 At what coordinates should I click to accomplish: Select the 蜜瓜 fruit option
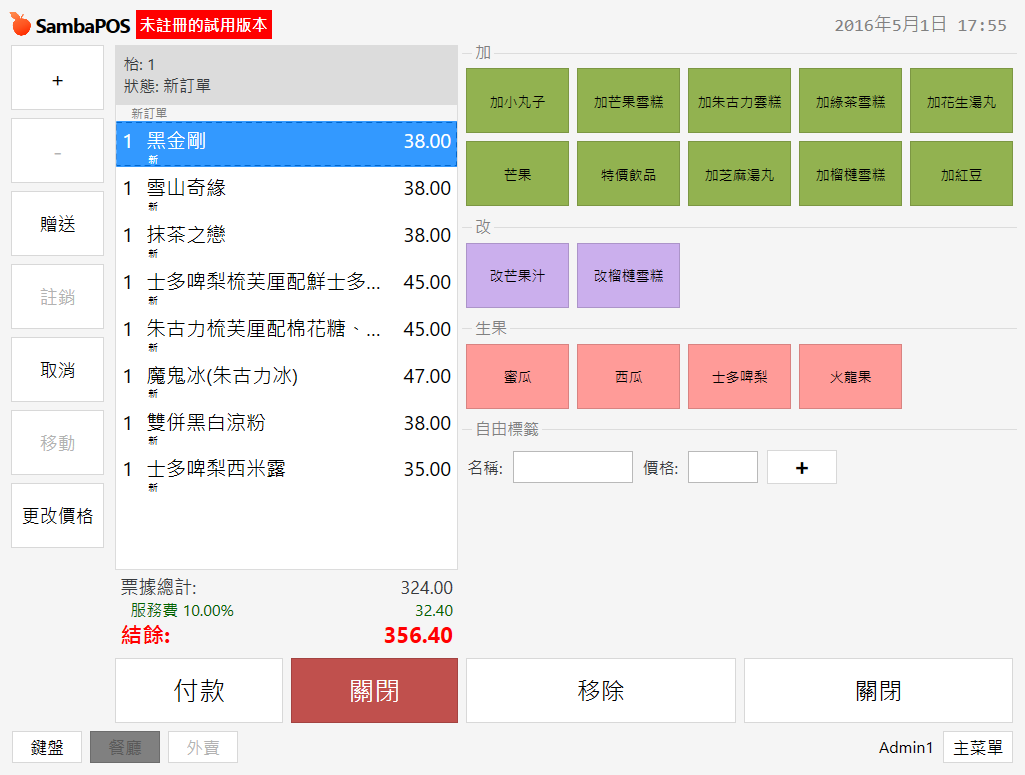(x=517, y=377)
